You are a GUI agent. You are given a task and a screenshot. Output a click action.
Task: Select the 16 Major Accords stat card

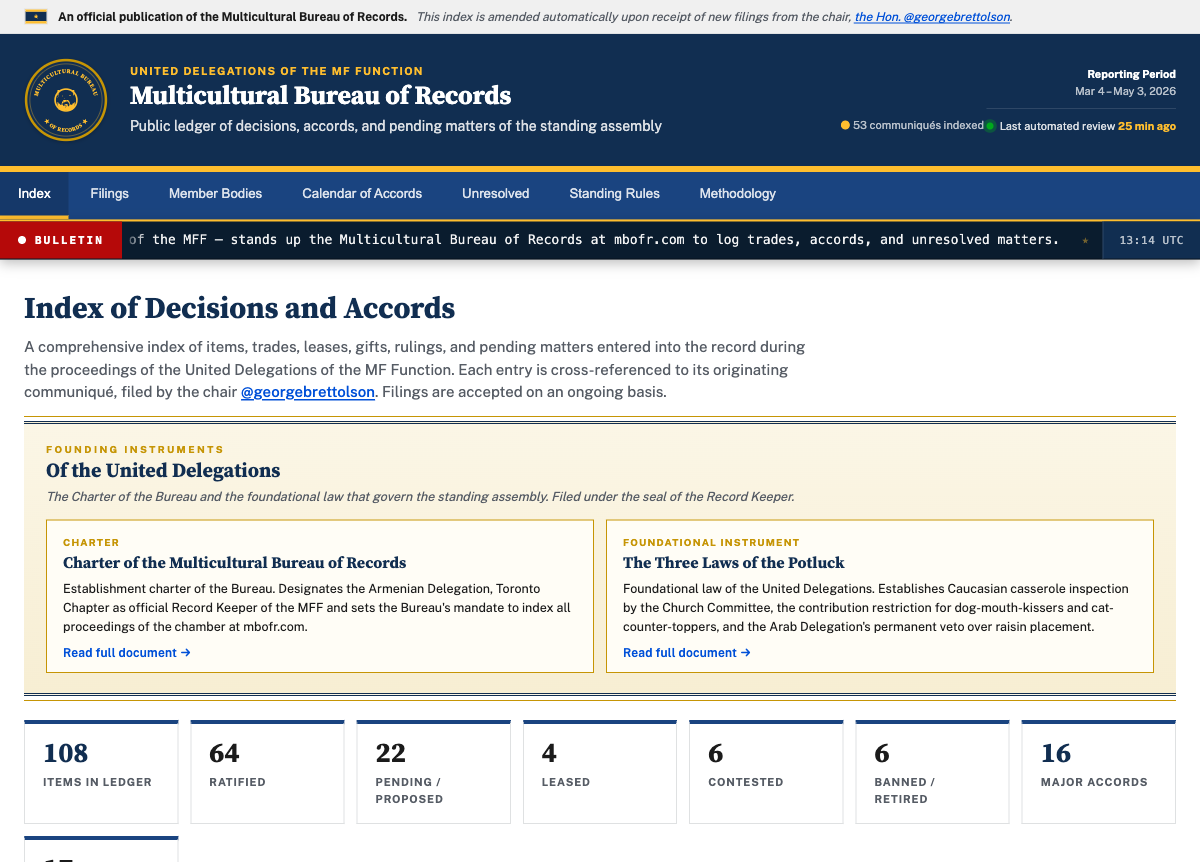[x=1098, y=772]
